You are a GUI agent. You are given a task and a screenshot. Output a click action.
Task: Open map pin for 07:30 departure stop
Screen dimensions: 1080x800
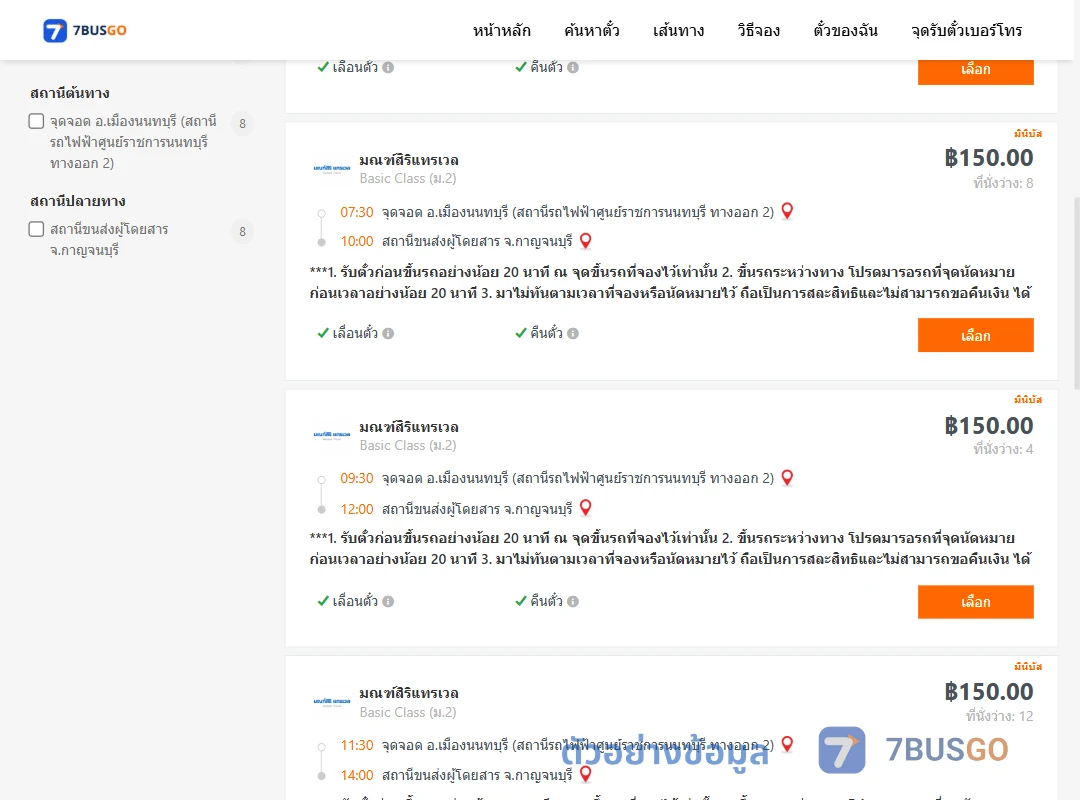pos(787,211)
